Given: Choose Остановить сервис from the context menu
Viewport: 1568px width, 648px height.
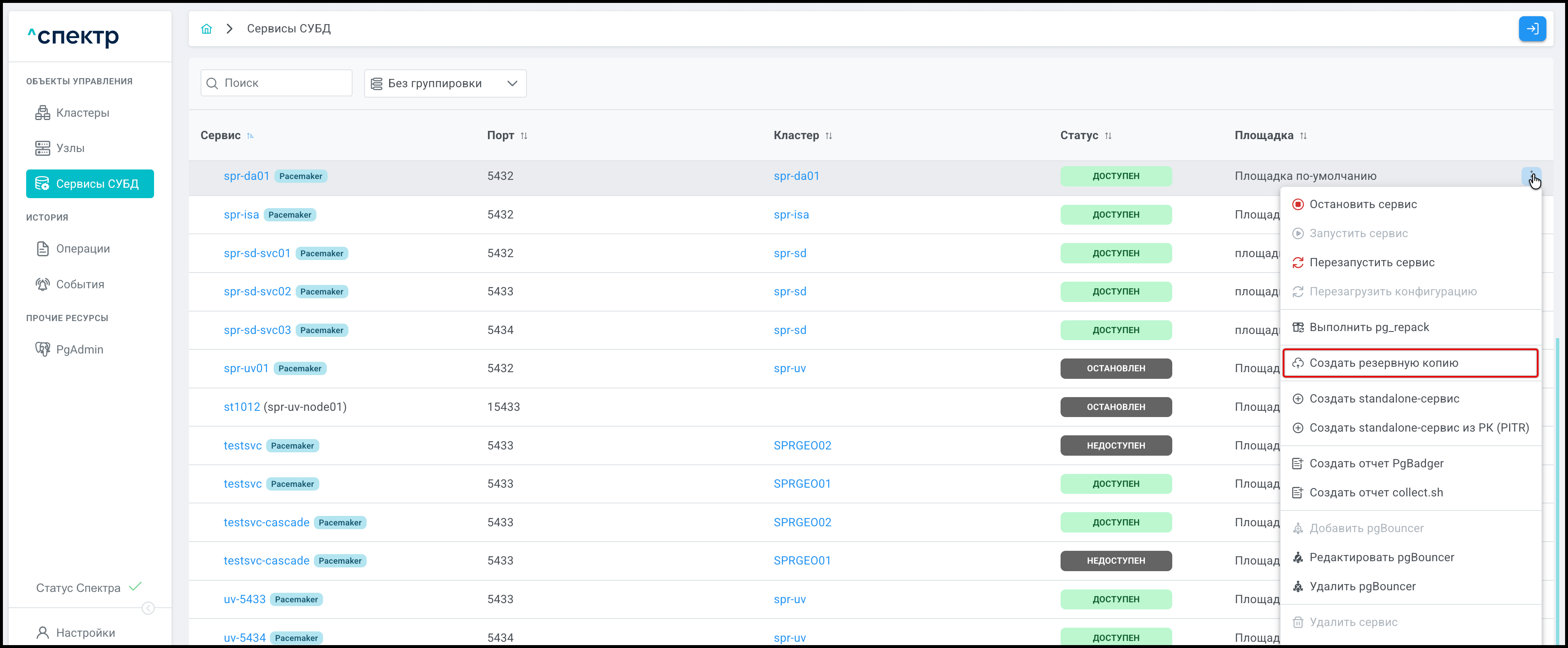Looking at the screenshot, I should coord(1363,205).
